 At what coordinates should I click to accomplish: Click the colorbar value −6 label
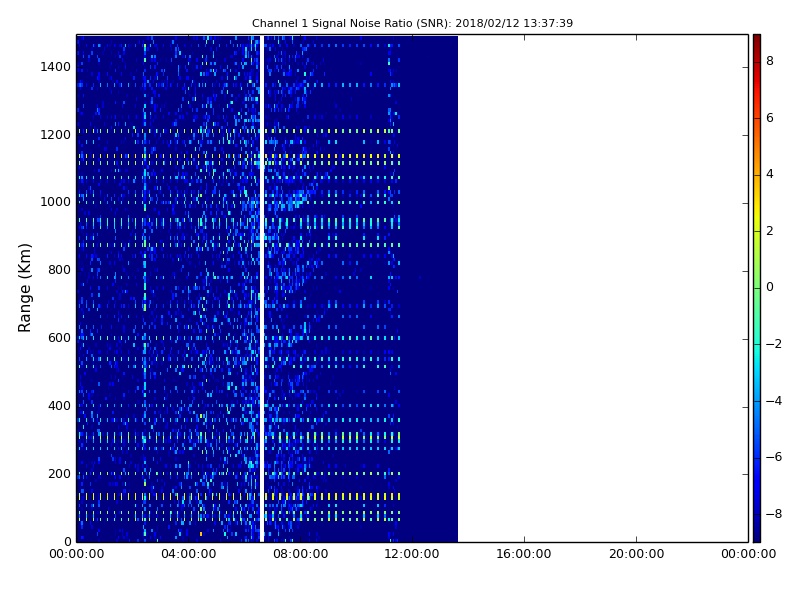click(774, 457)
